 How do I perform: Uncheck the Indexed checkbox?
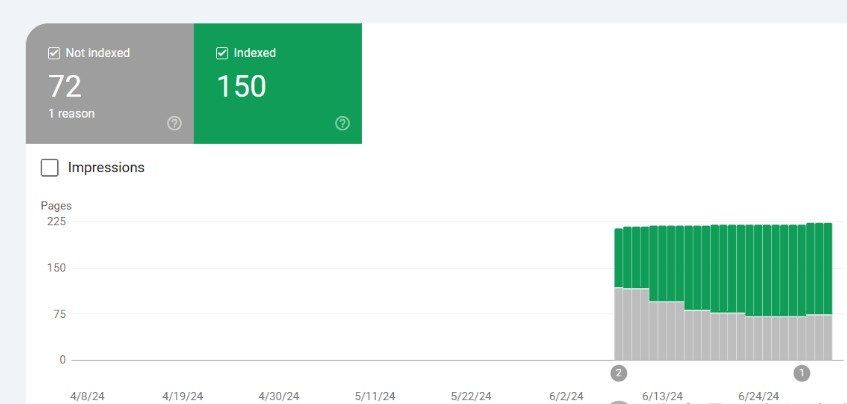tap(221, 53)
